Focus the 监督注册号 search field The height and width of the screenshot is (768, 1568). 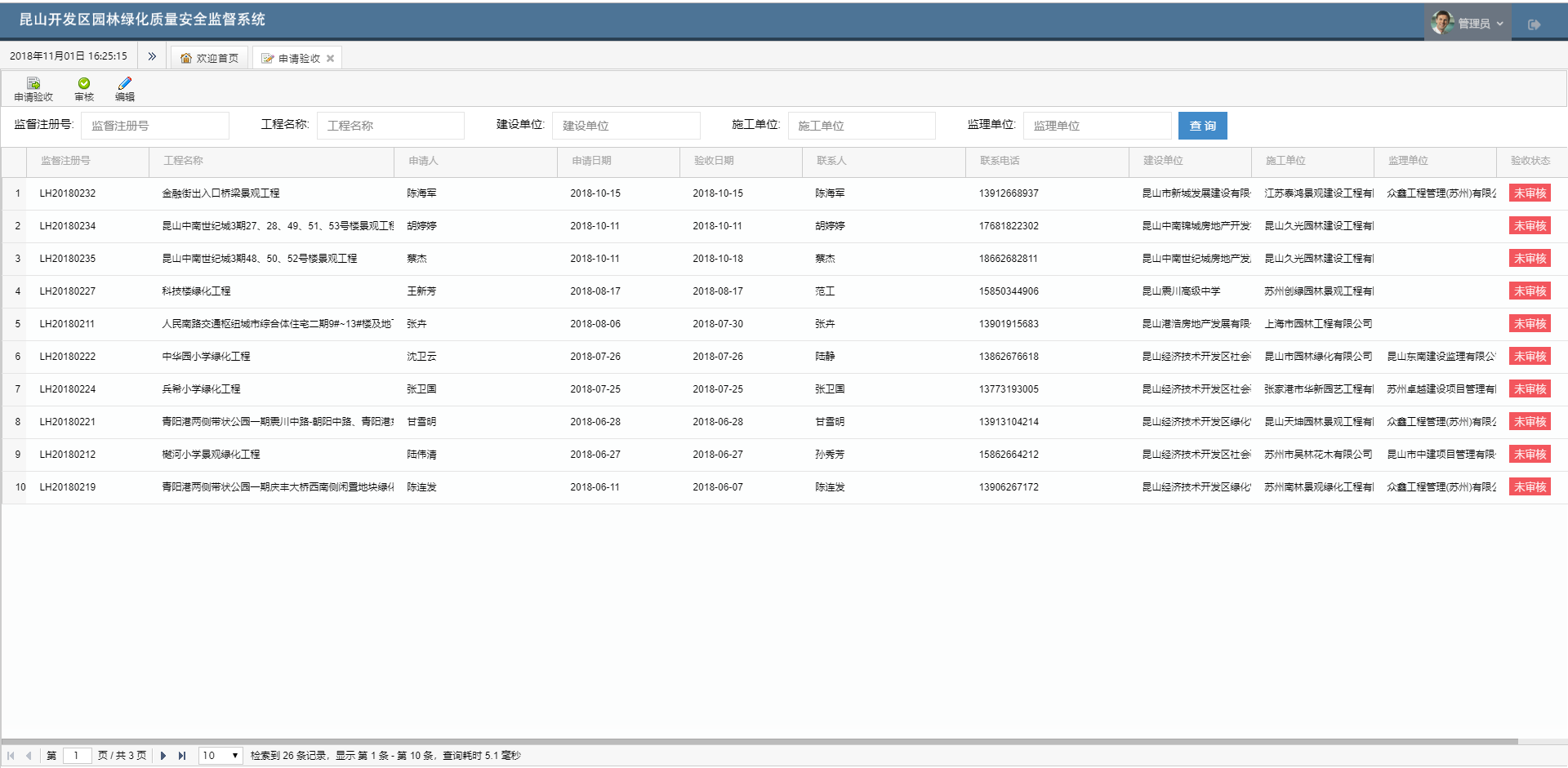pos(155,126)
